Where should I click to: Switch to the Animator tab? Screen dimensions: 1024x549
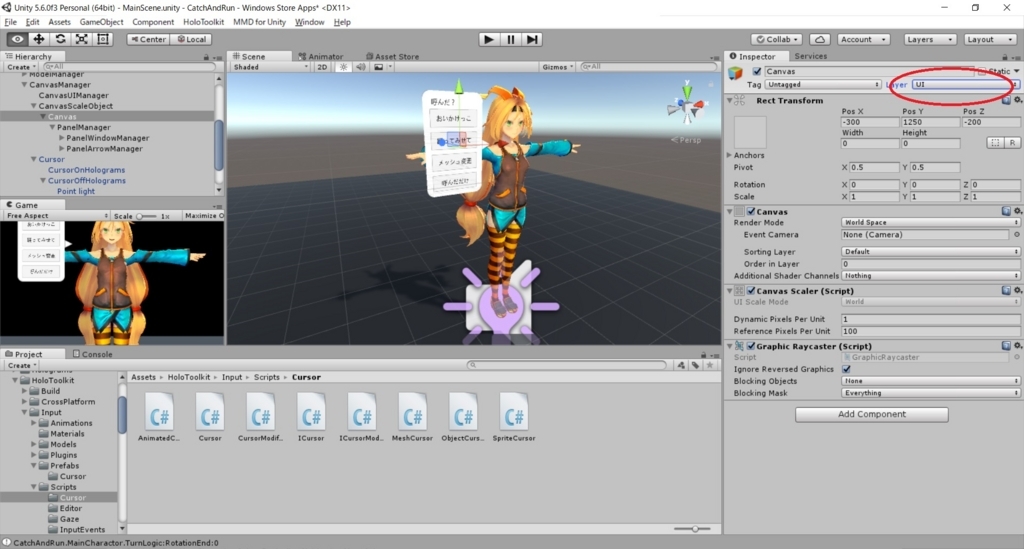click(321, 56)
